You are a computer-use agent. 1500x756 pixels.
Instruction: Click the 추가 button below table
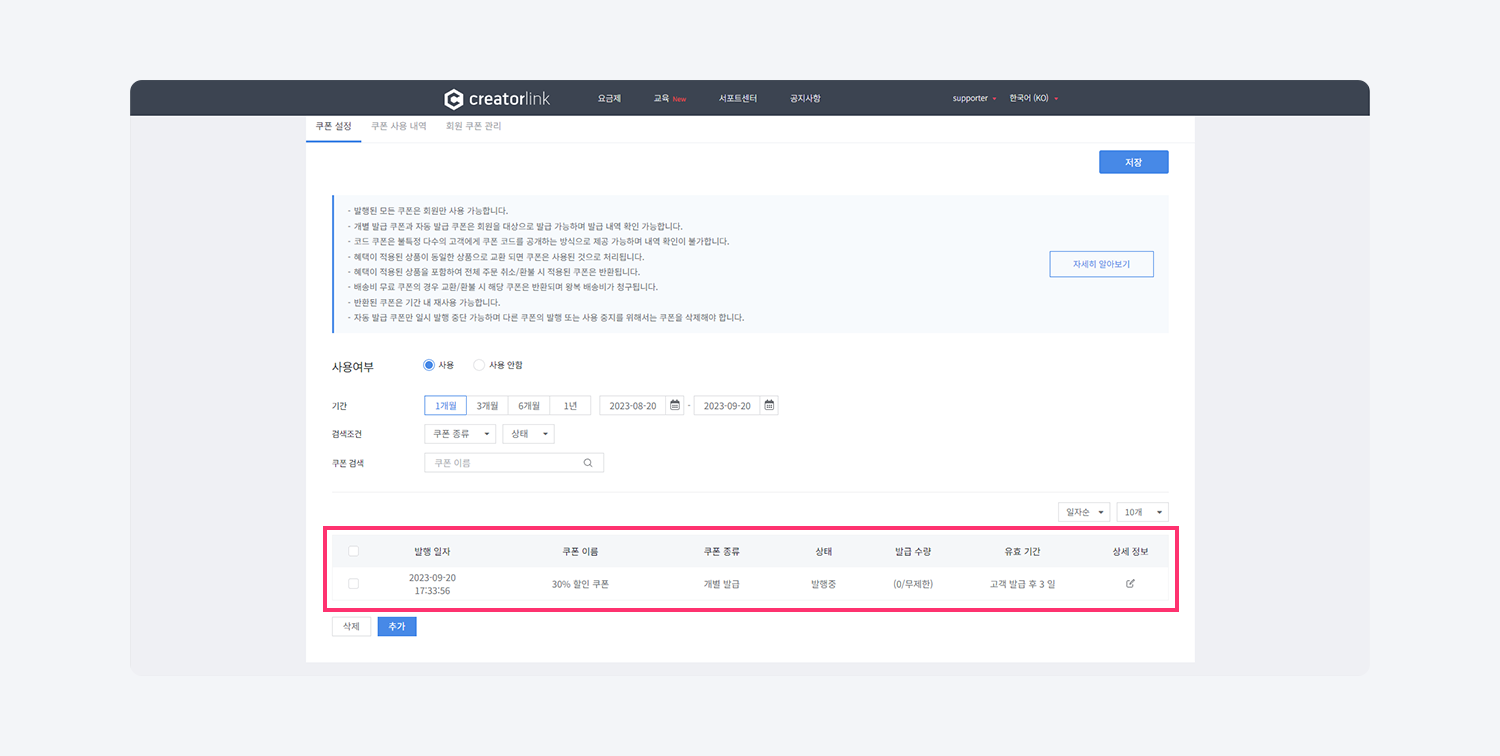coord(397,626)
